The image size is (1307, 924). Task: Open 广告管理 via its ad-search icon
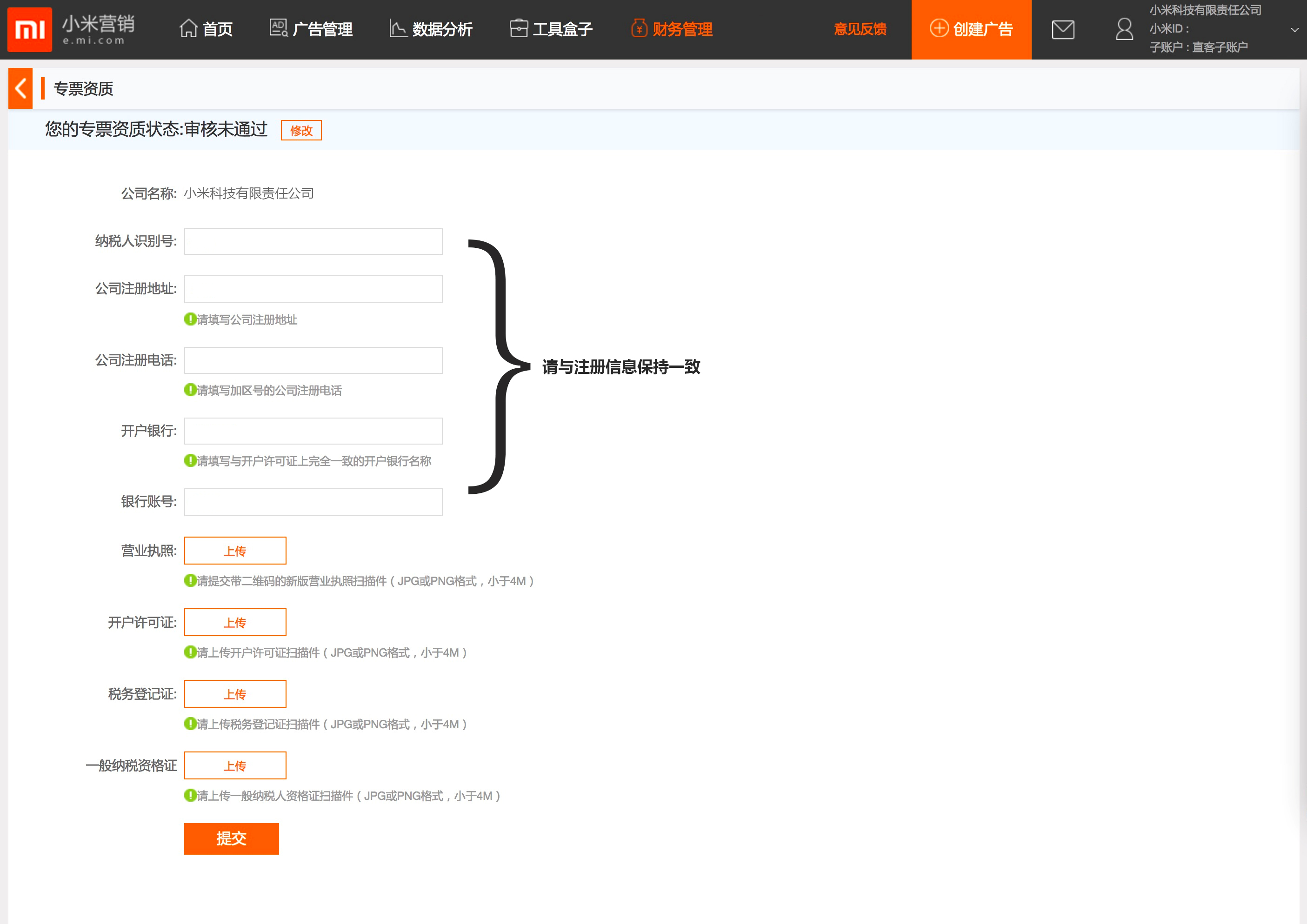coord(277,27)
